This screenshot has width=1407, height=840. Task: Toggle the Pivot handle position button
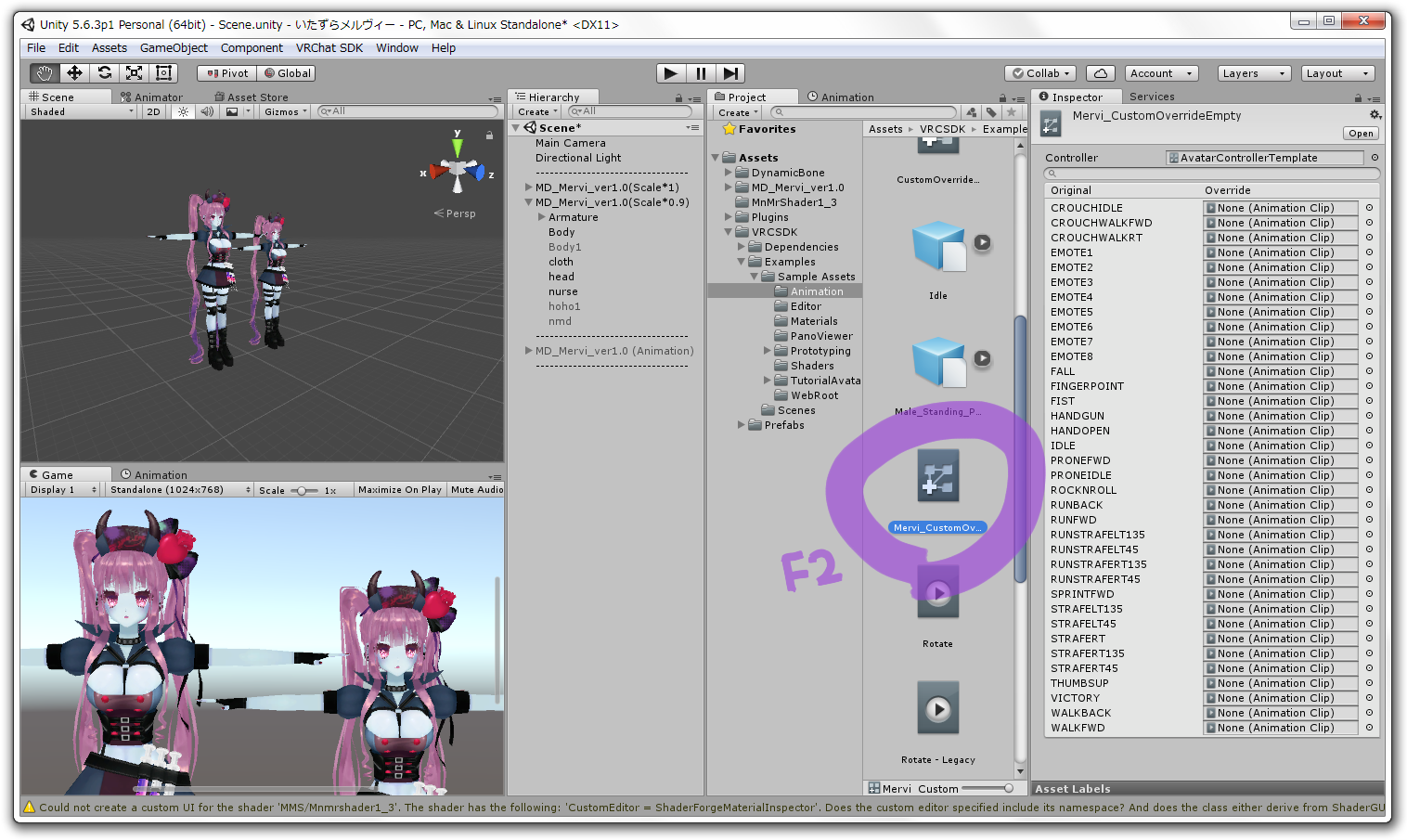226,73
